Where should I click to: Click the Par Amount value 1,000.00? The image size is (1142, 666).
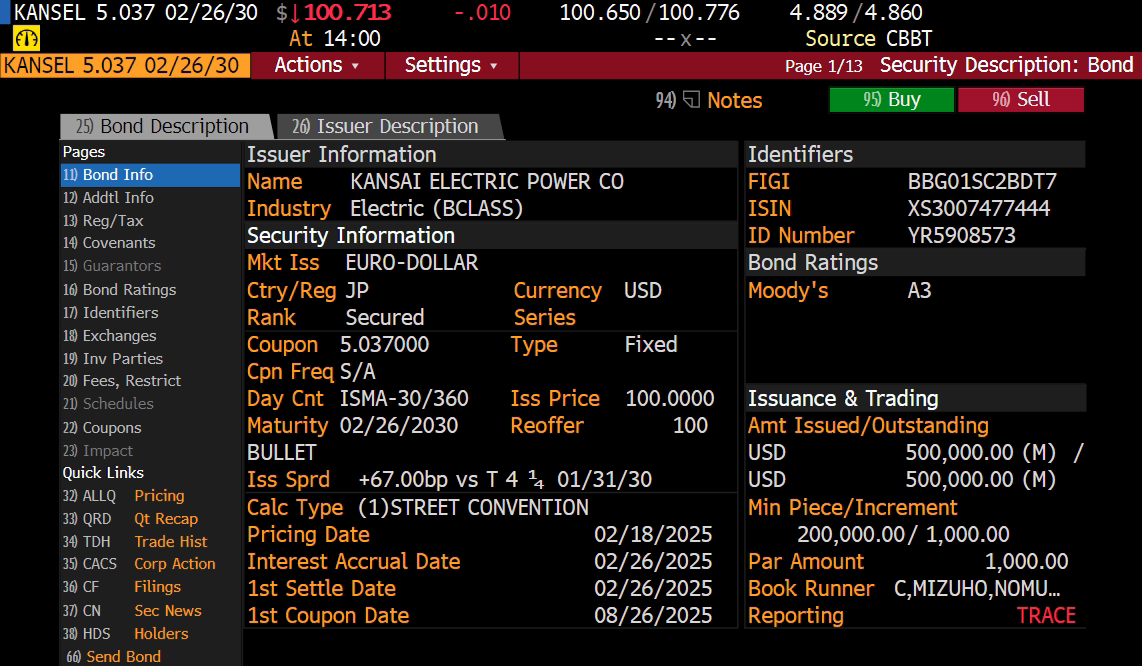(1026, 561)
